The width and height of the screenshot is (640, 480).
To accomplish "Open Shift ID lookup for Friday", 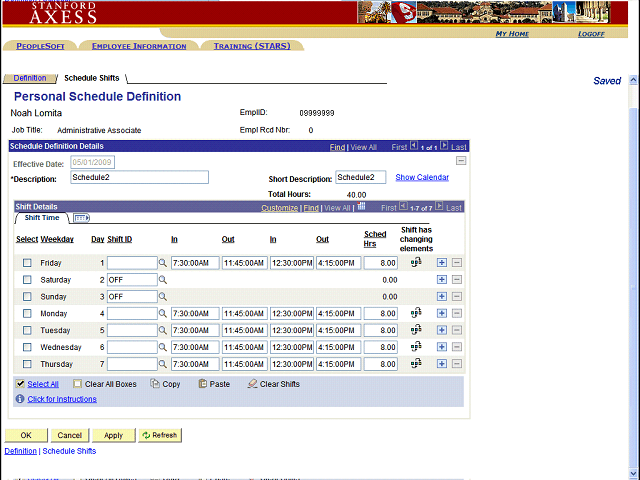I will tap(163, 263).
